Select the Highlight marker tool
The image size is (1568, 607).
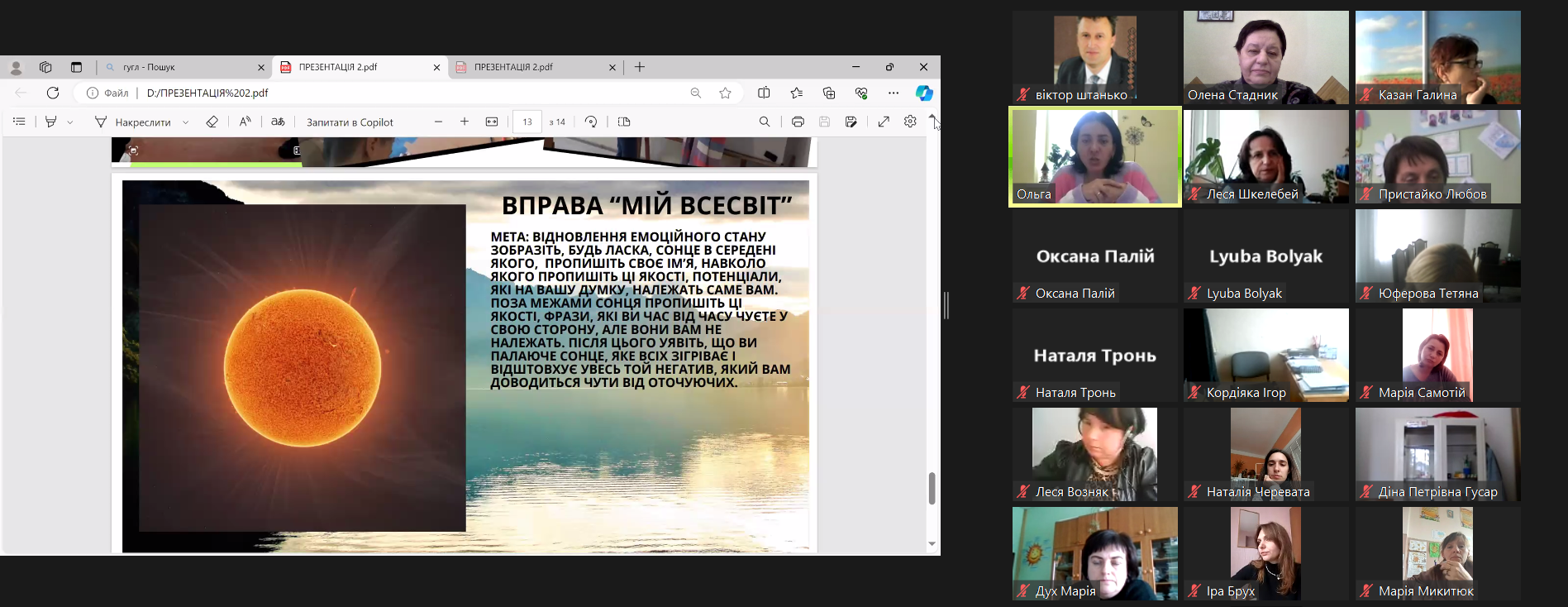[51, 122]
